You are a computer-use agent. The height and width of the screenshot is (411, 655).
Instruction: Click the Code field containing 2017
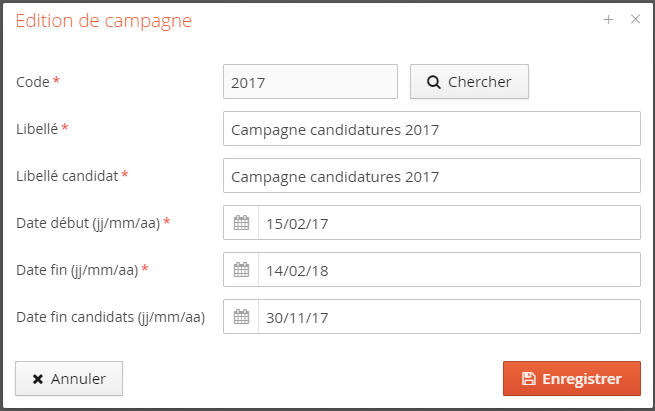pyautogui.click(x=310, y=82)
